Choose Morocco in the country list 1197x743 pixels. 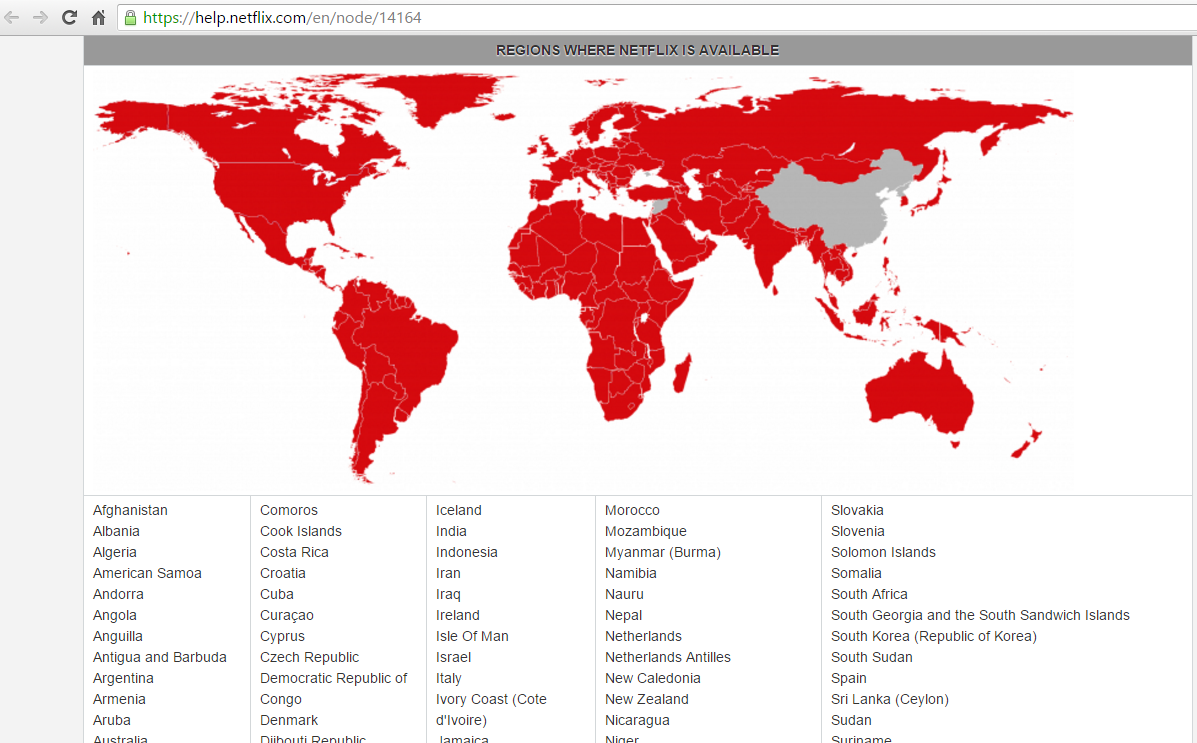click(632, 510)
